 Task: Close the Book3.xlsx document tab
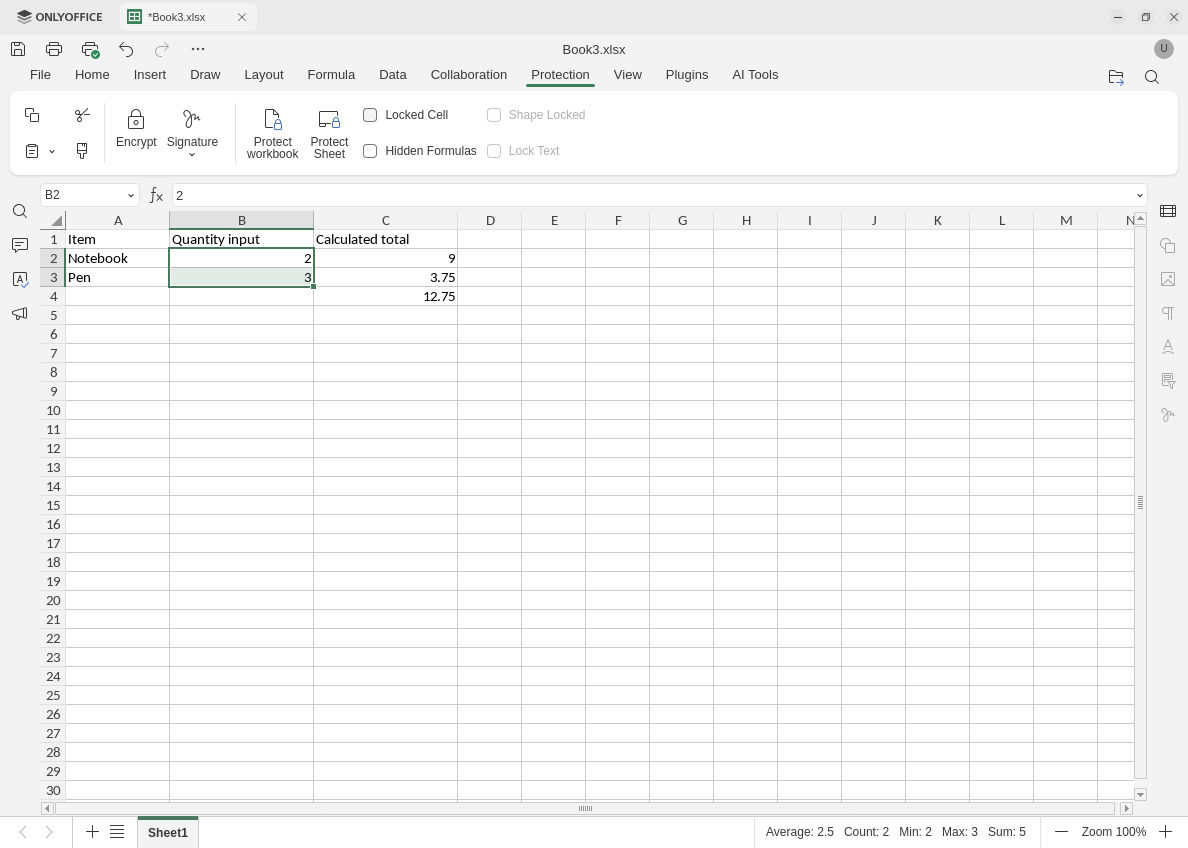coord(242,17)
